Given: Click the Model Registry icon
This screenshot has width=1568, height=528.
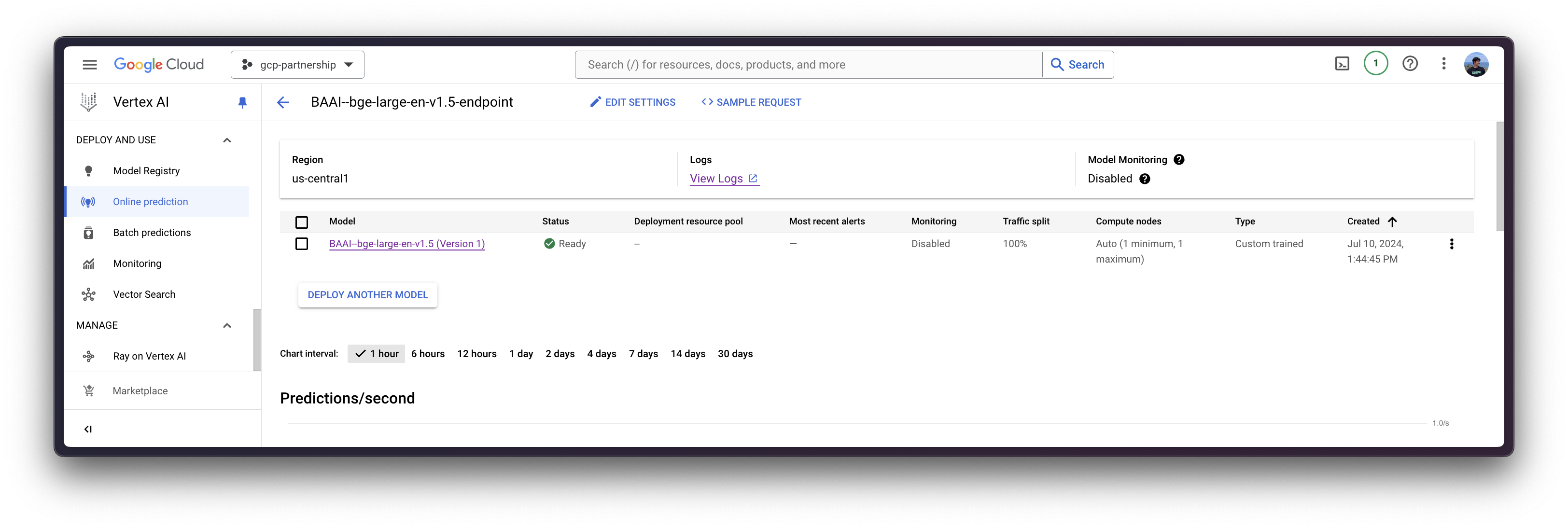Looking at the screenshot, I should (x=87, y=170).
